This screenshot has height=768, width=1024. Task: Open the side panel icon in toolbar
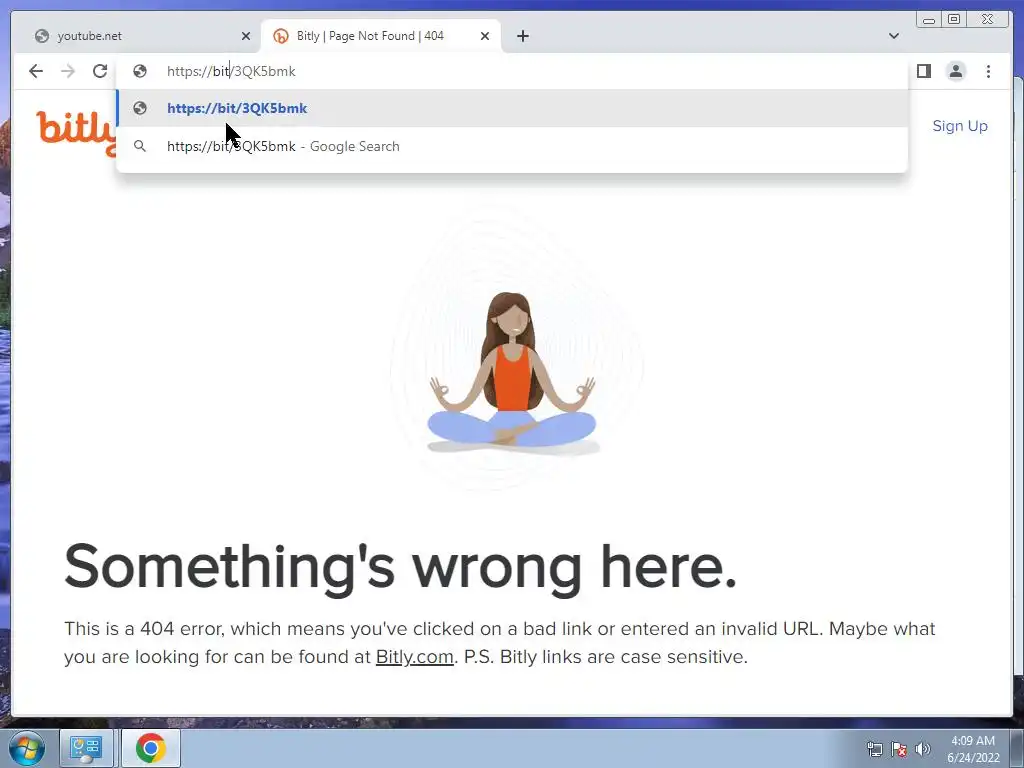pyautogui.click(x=923, y=71)
